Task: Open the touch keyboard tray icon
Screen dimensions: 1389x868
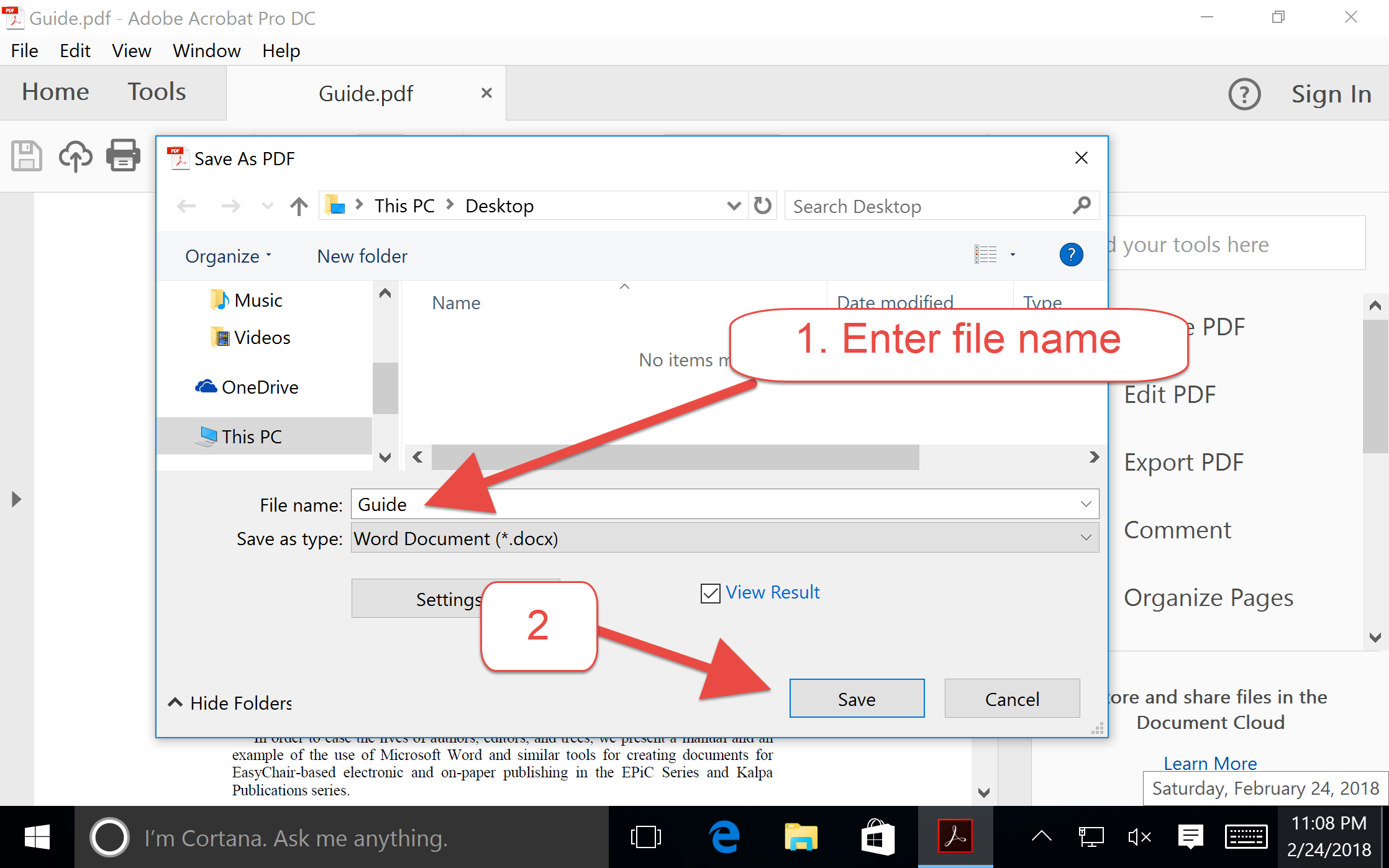Action: point(1246,838)
